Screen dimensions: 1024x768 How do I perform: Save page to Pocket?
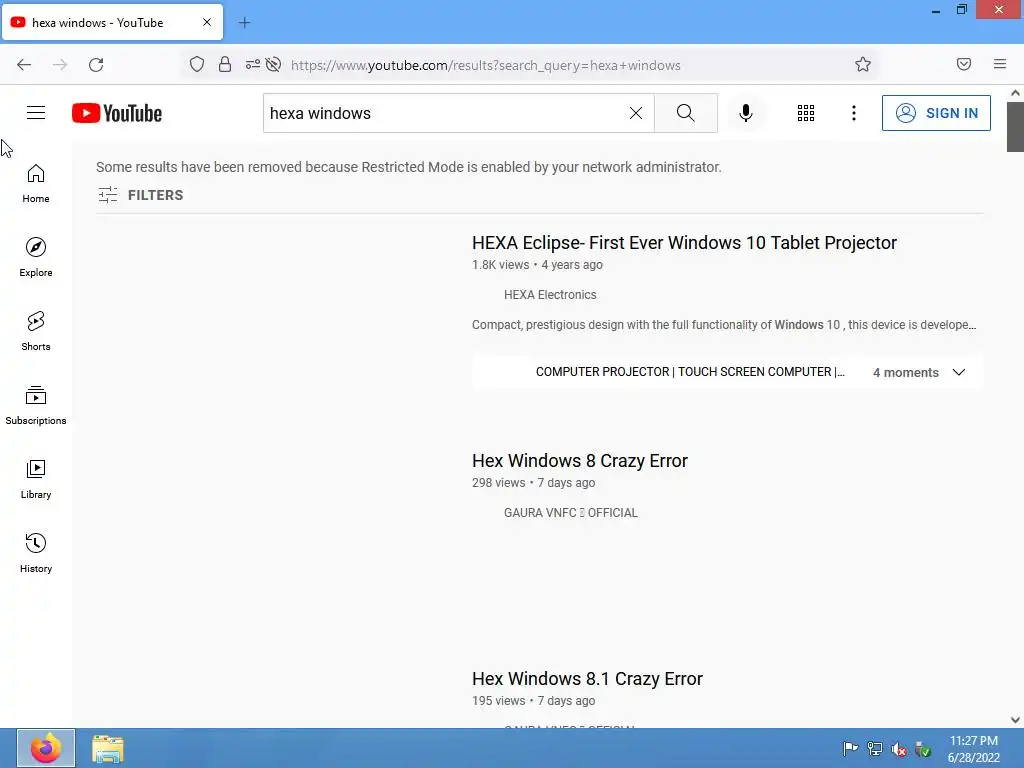point(964,64)
